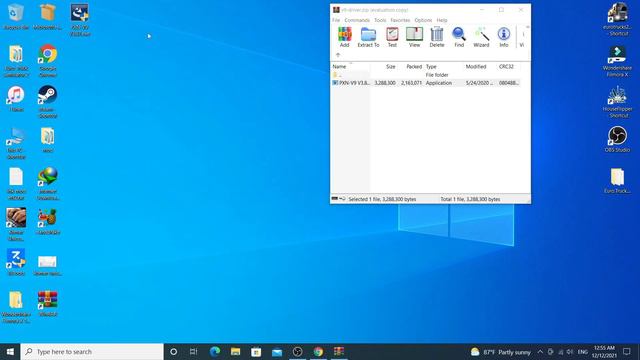Click the 'Type here to search' box
The image size is (640, 360).
(x=92, y=351)
